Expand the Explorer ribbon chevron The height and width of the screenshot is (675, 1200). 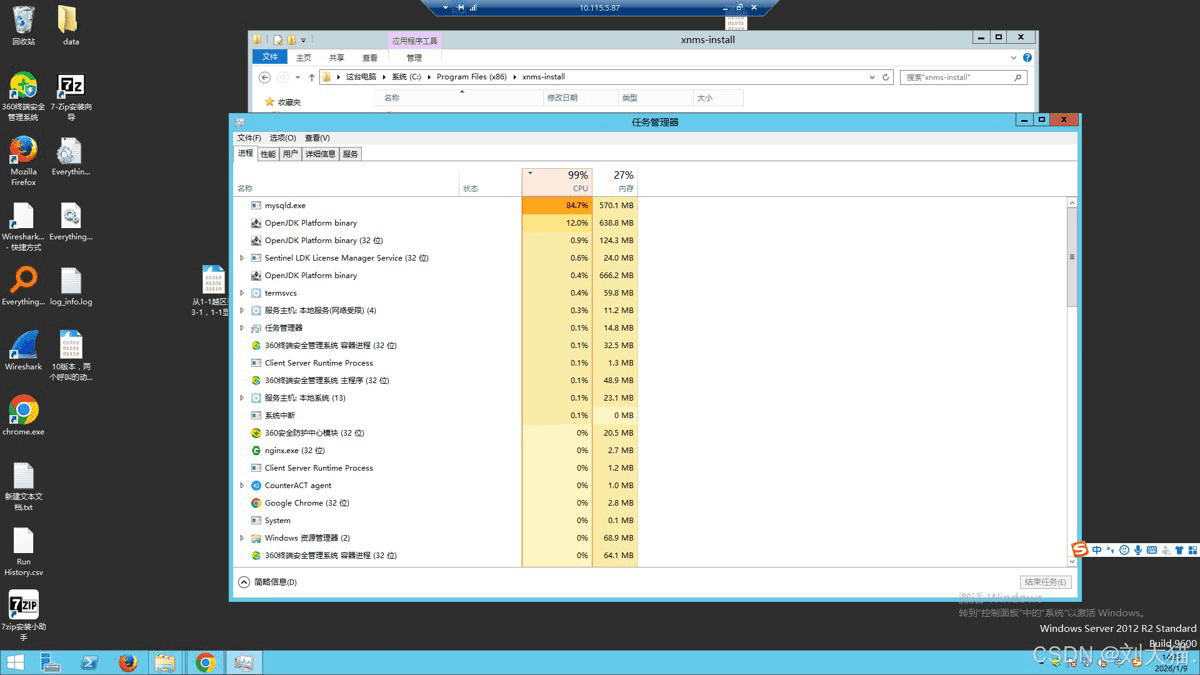[x=1014, y=58]
